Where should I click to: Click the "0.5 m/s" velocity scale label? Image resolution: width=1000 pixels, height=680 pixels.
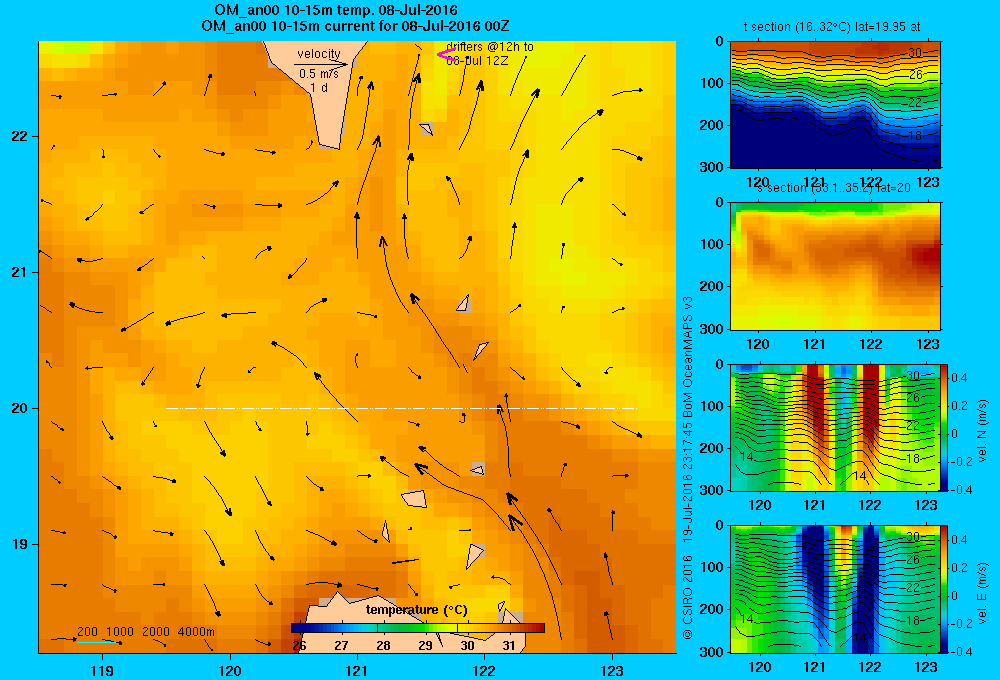319,74
